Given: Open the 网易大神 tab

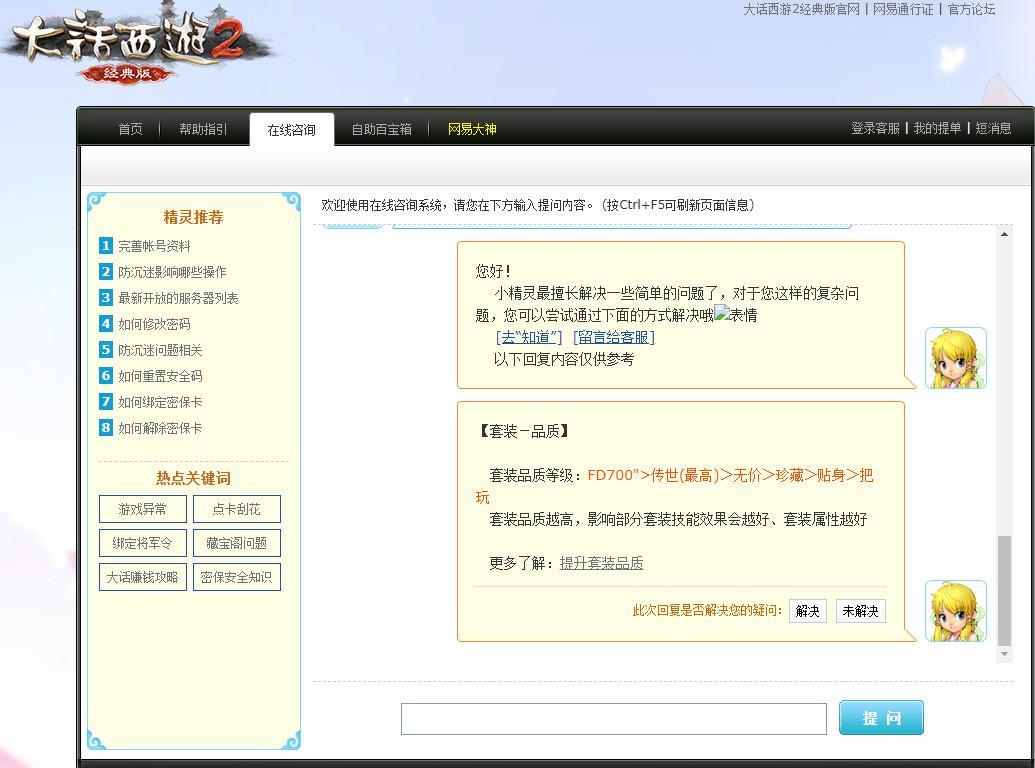Looking at the screenshot, I should tap(472, 129).
